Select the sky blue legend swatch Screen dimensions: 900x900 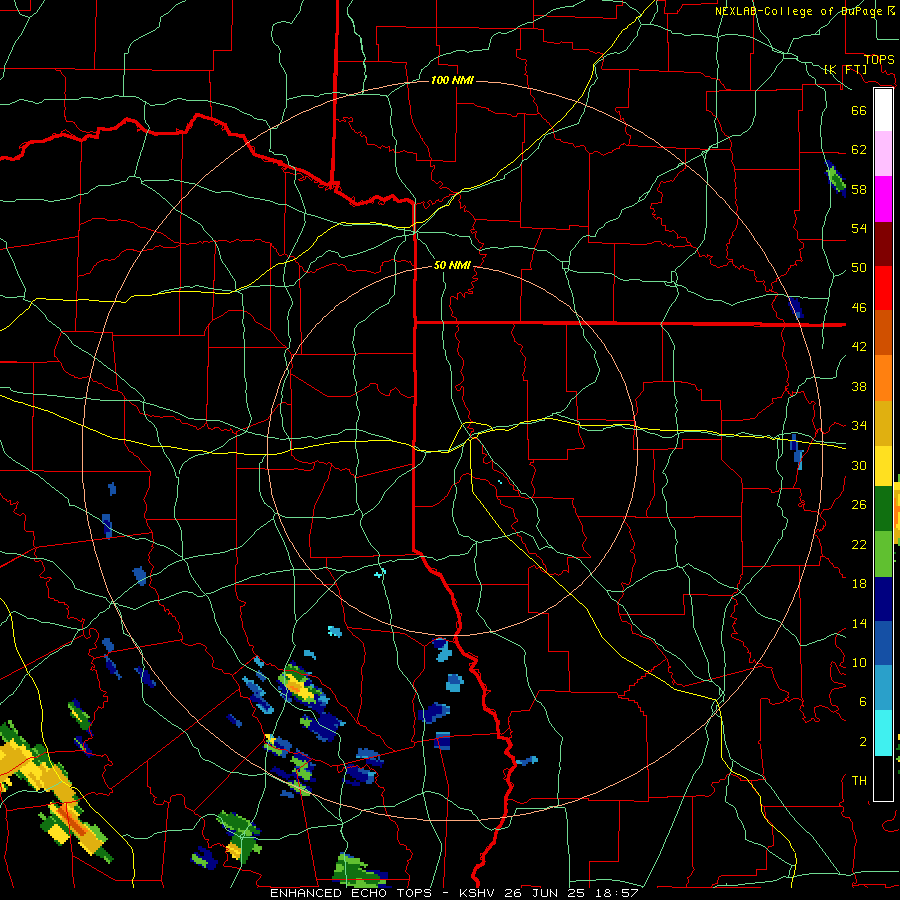coord(883,688)
